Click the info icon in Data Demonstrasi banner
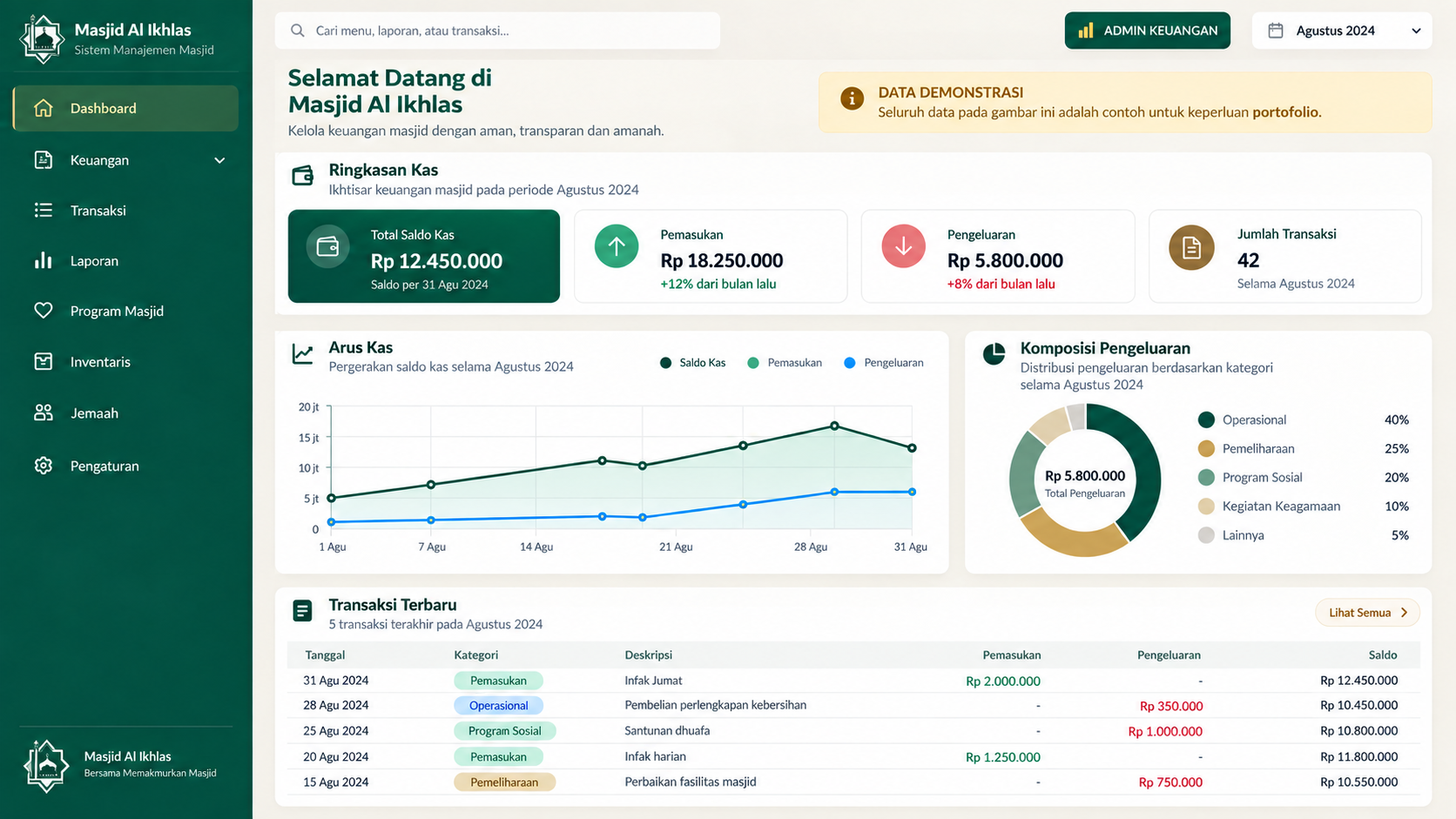The height and width of the screenshot is (819, 1456). click(852, 98)
